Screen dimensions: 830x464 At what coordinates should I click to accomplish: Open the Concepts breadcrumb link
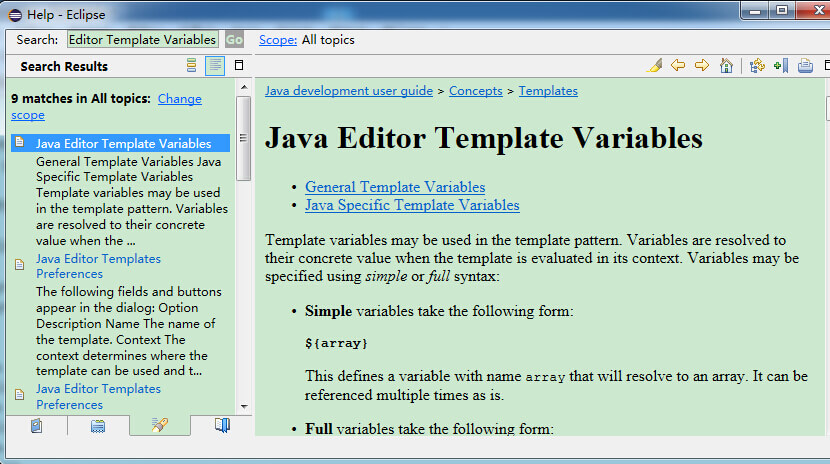(x=475, y=91)
